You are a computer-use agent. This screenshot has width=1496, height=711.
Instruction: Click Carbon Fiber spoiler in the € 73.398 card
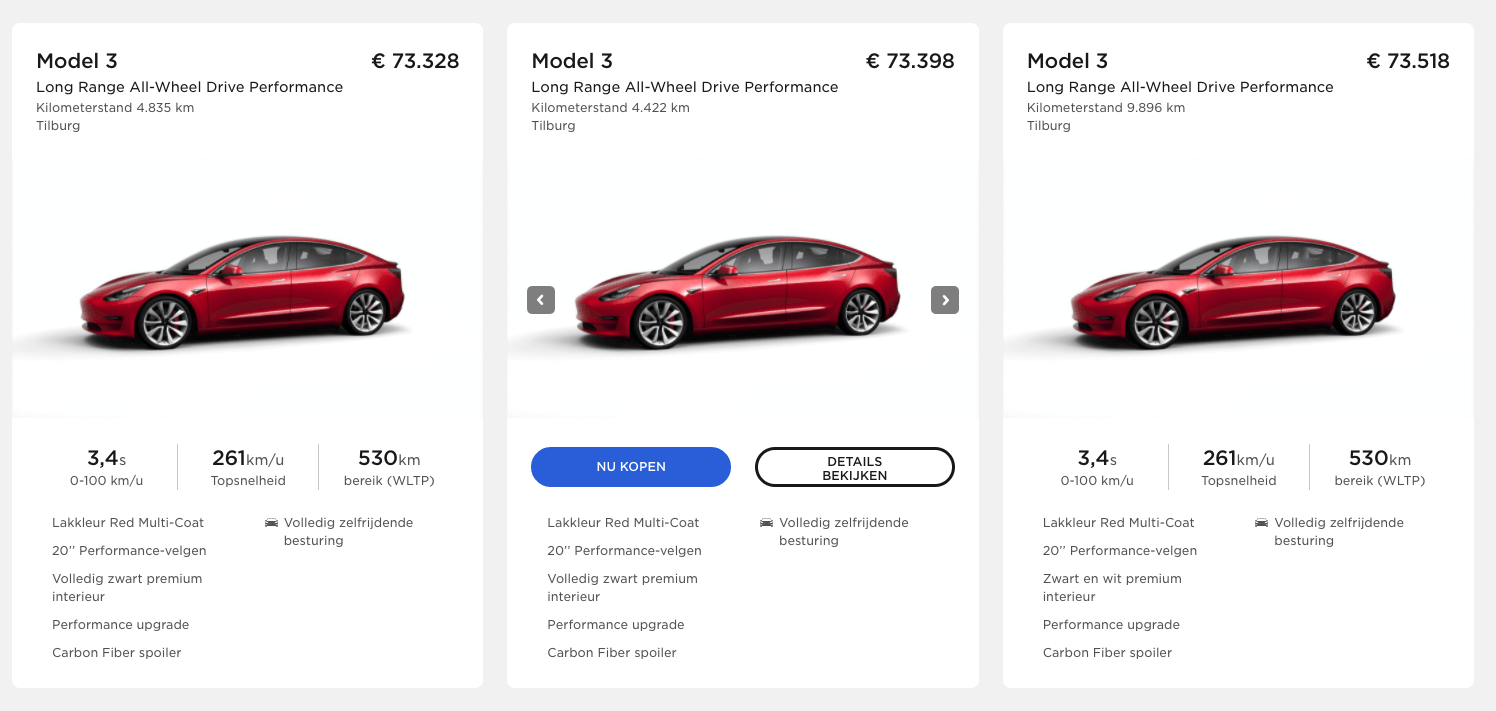coord(612,653)
